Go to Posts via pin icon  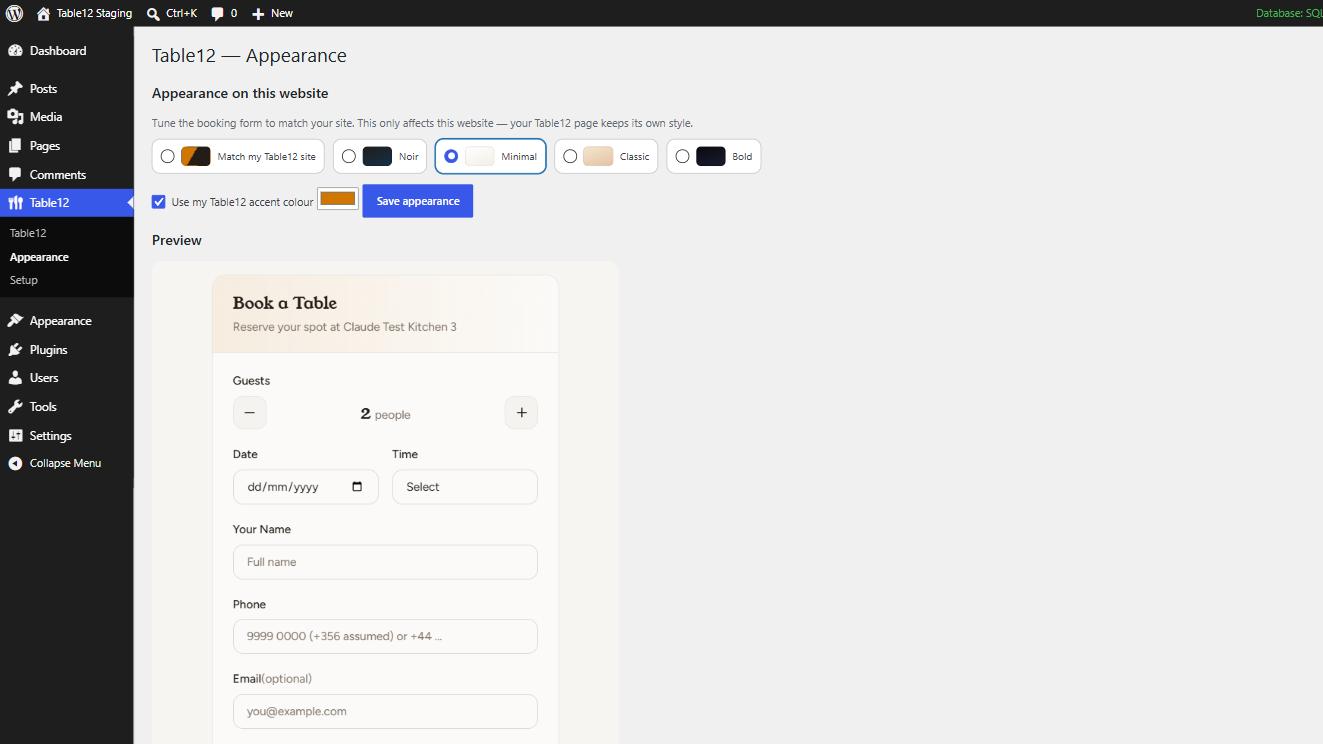pyautogui.click(x=15, y=89)
